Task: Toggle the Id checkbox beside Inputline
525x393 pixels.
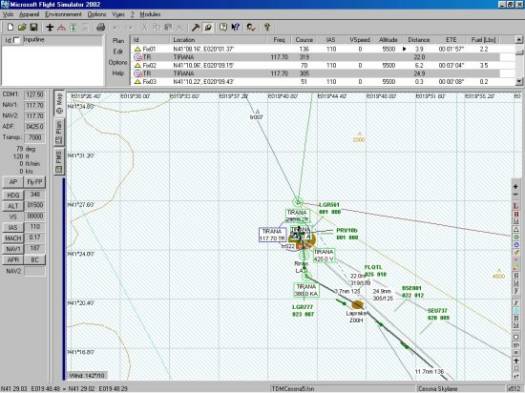Action: click(x=16, y=41)
